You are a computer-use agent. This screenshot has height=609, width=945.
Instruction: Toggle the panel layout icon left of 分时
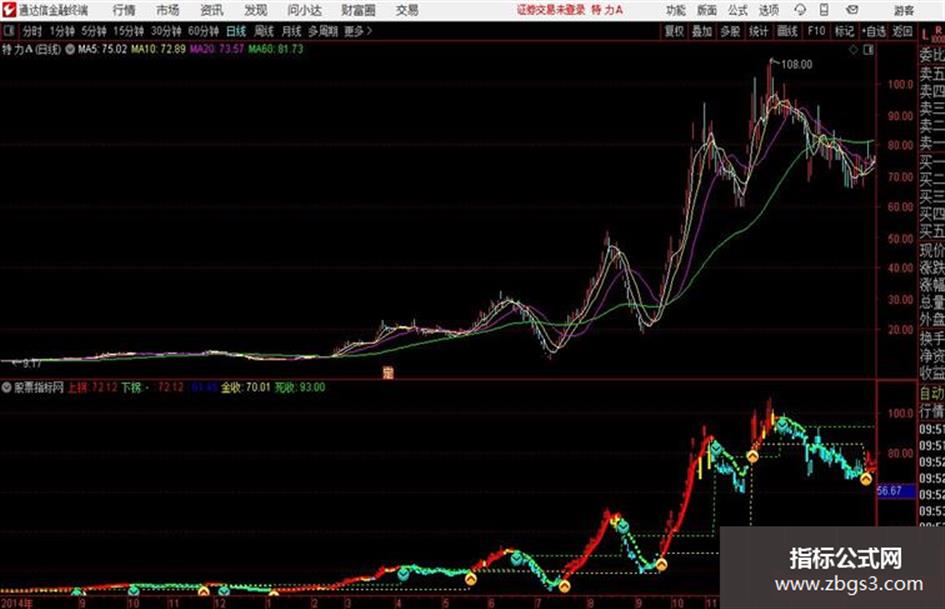pos(8,31)
